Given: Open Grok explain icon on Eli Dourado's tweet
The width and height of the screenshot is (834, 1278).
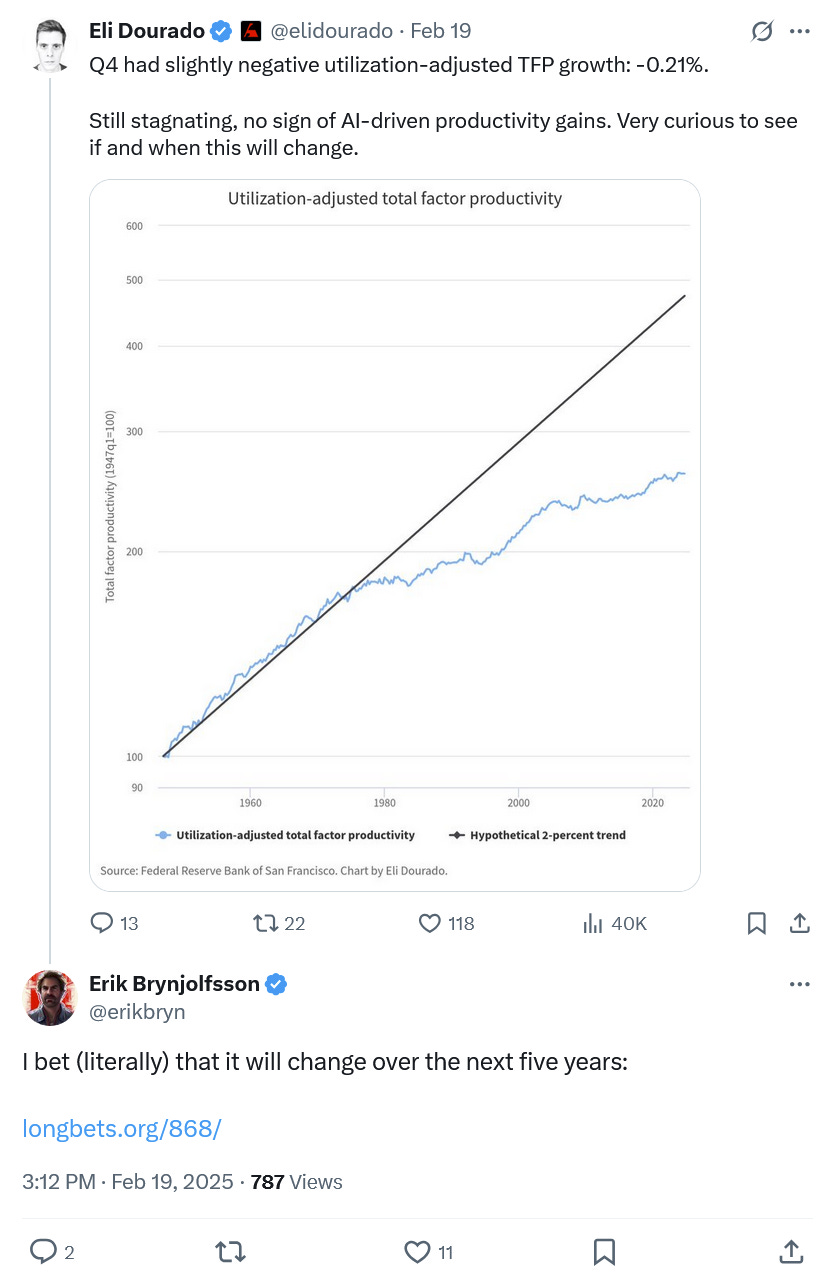Looking at the screenshot, I should pyautogui.click(x=762, y=32).
